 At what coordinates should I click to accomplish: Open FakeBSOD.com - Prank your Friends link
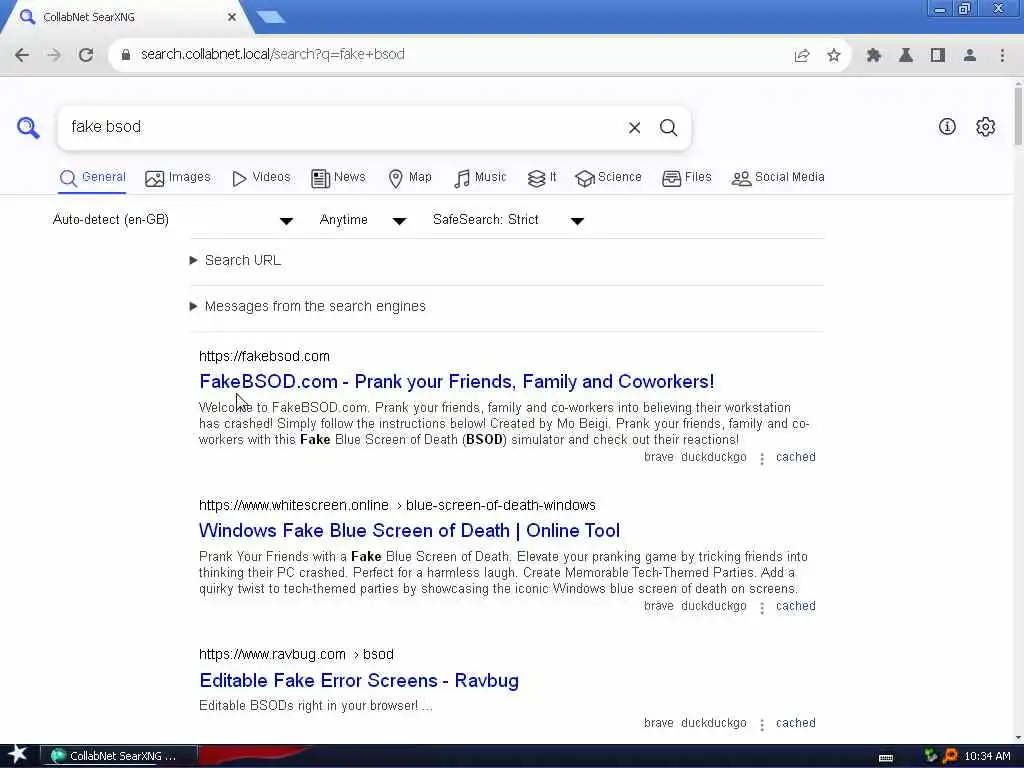(x=456, y=381)
